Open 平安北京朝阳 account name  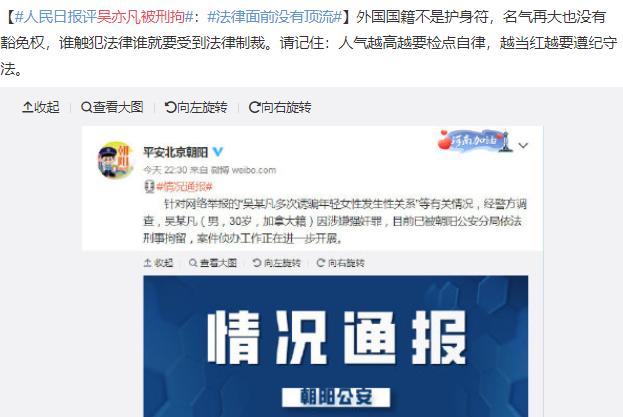tap(176, 152)
